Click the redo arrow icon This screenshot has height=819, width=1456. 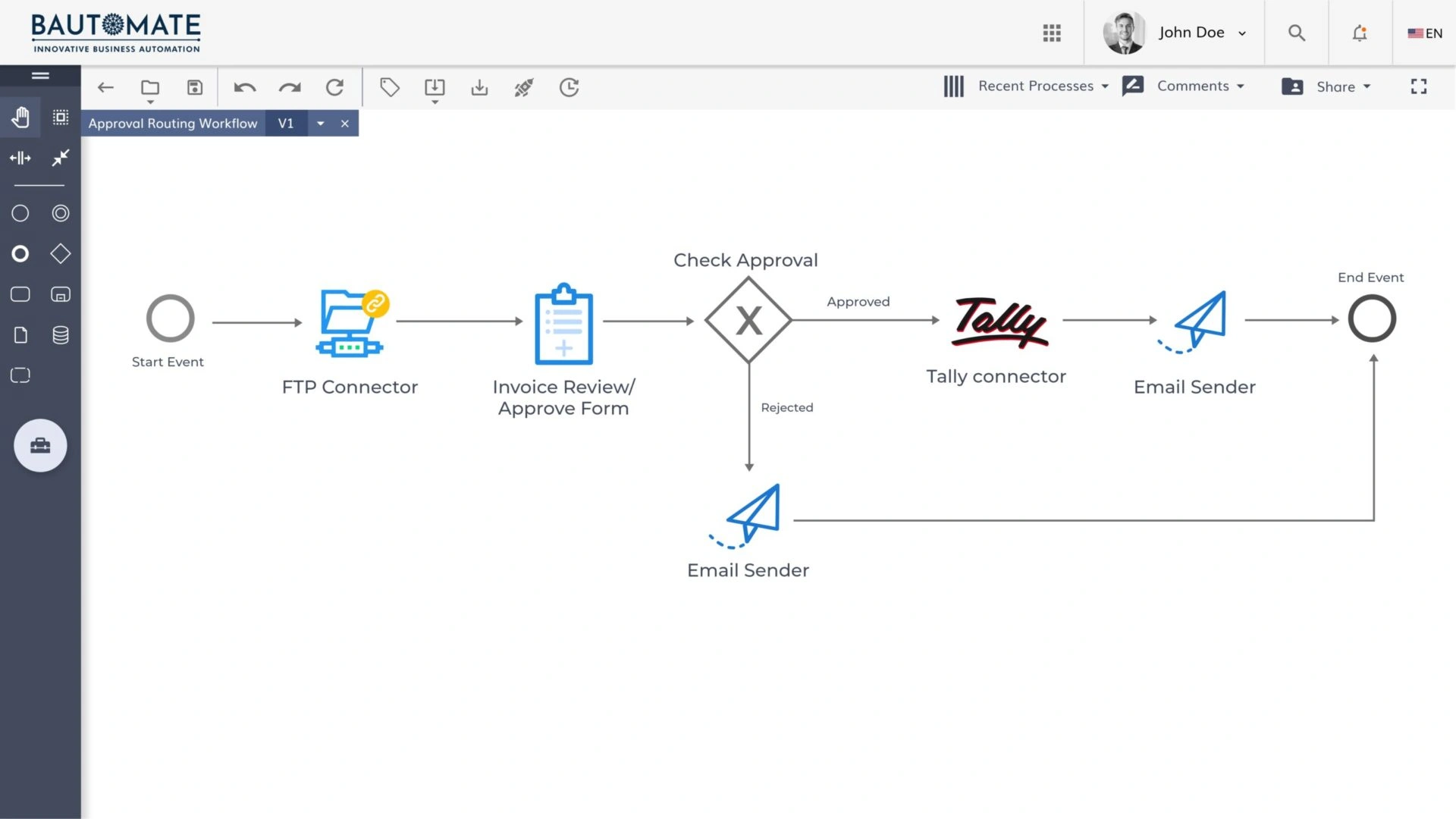tap(290, 87)
